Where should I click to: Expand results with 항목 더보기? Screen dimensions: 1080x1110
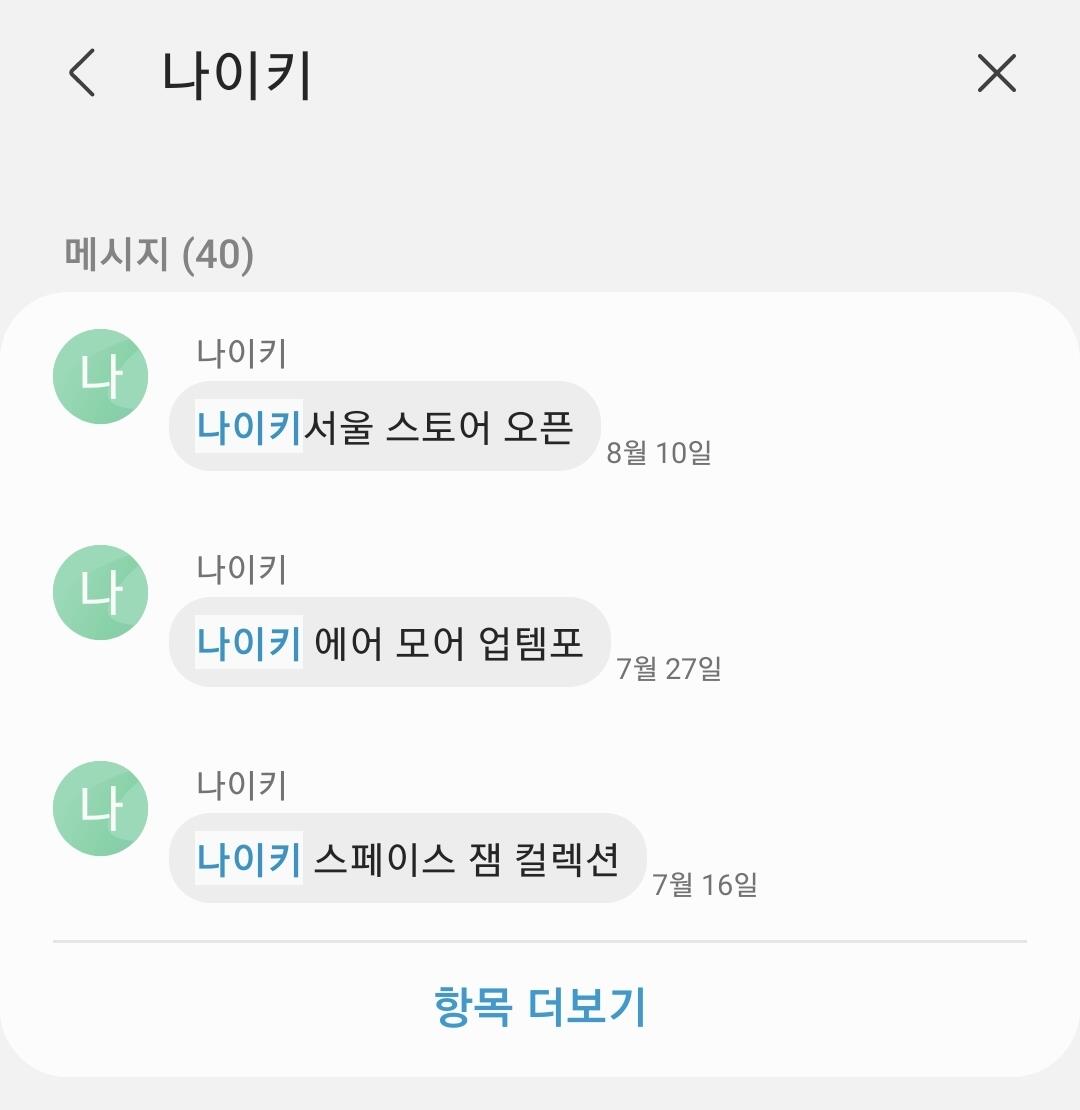(540, 1006)
